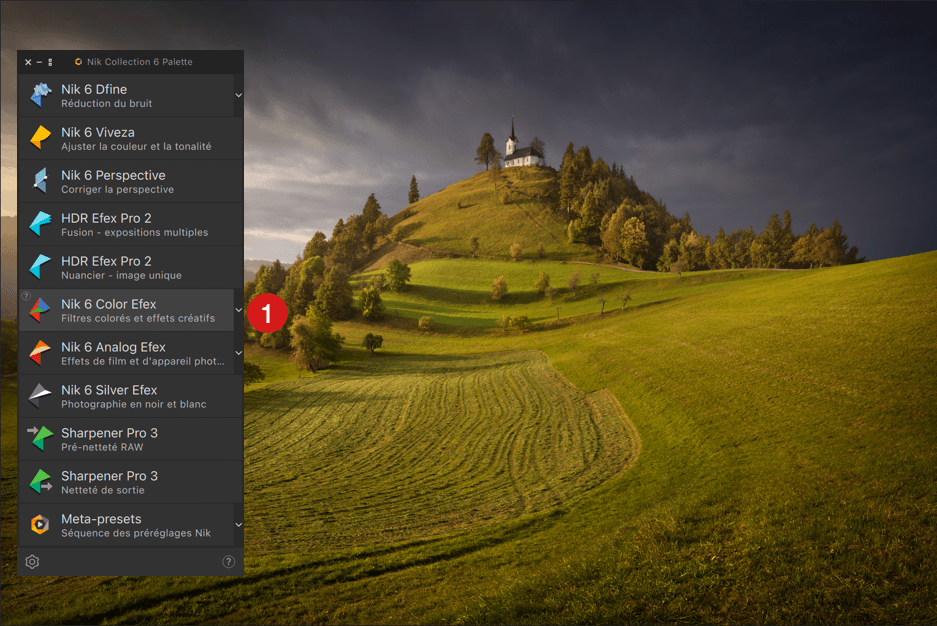Click the 'Nik Collection 6 Palette' title text
Viewport: 937px width, 626px height.
(x=140, y=62)
